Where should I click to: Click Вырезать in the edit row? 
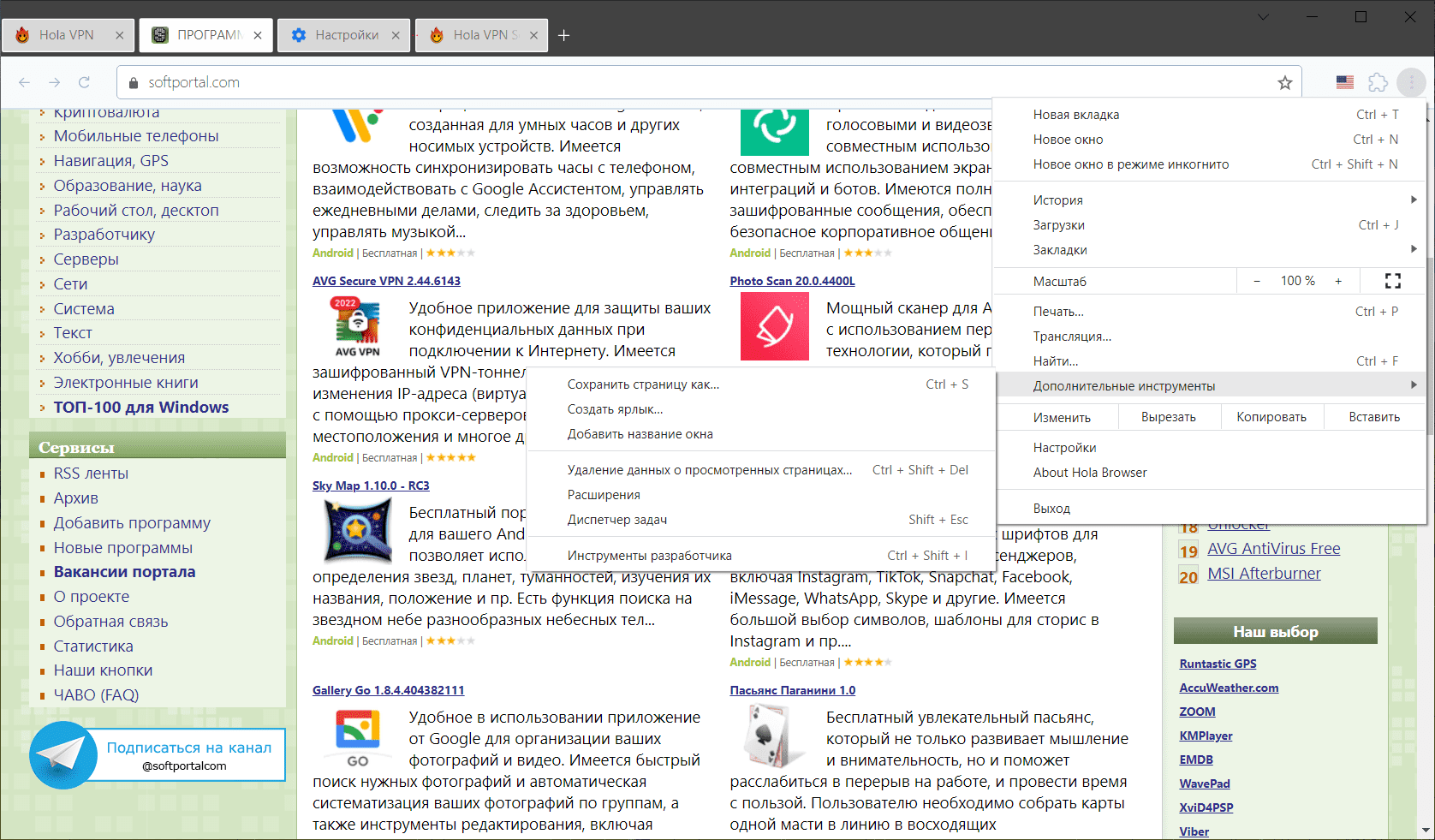click(x=1169, y=417)
